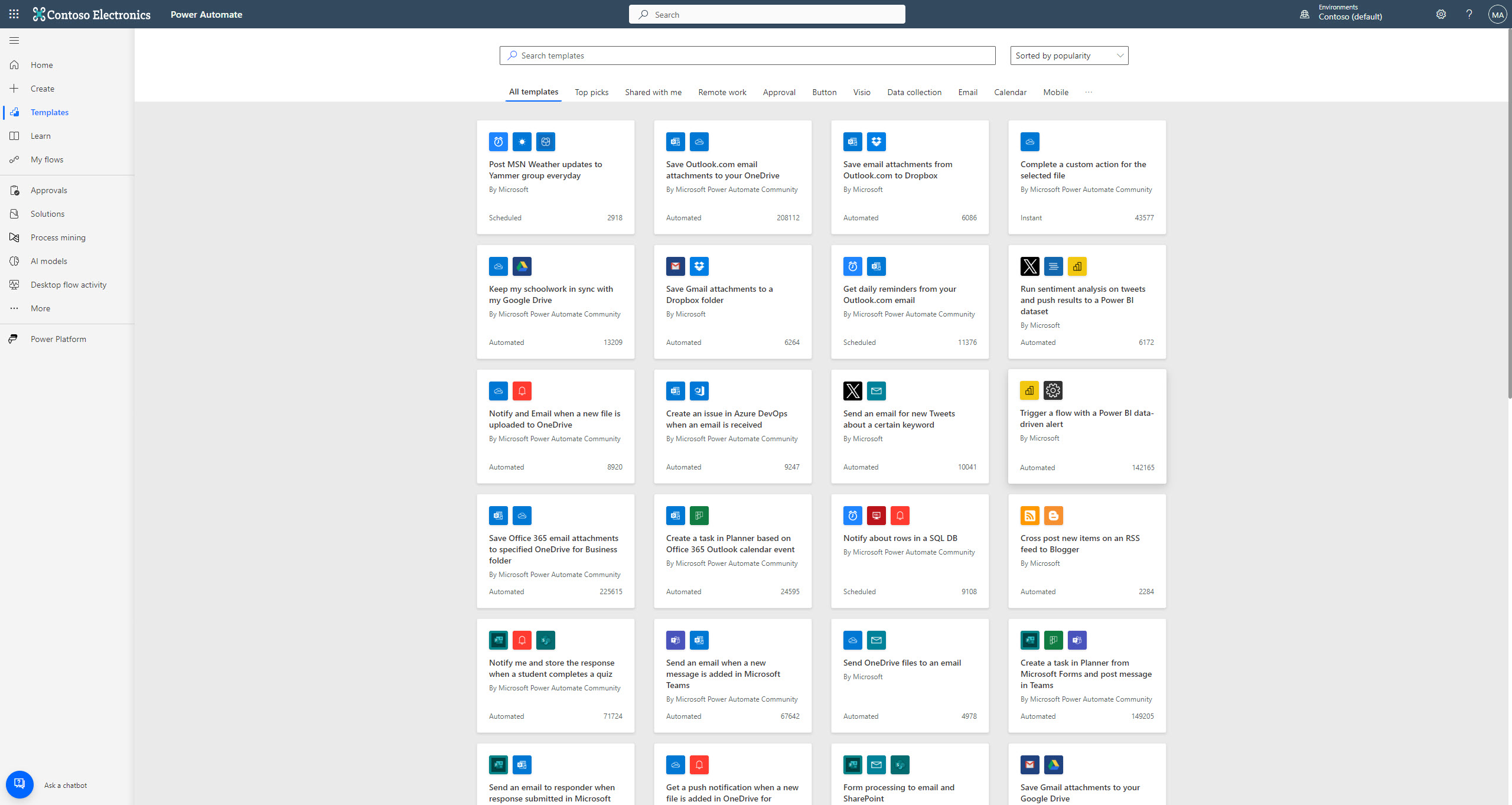Switch to the Mobile tab
1512x805 pixels.
tap(1055, 92)
